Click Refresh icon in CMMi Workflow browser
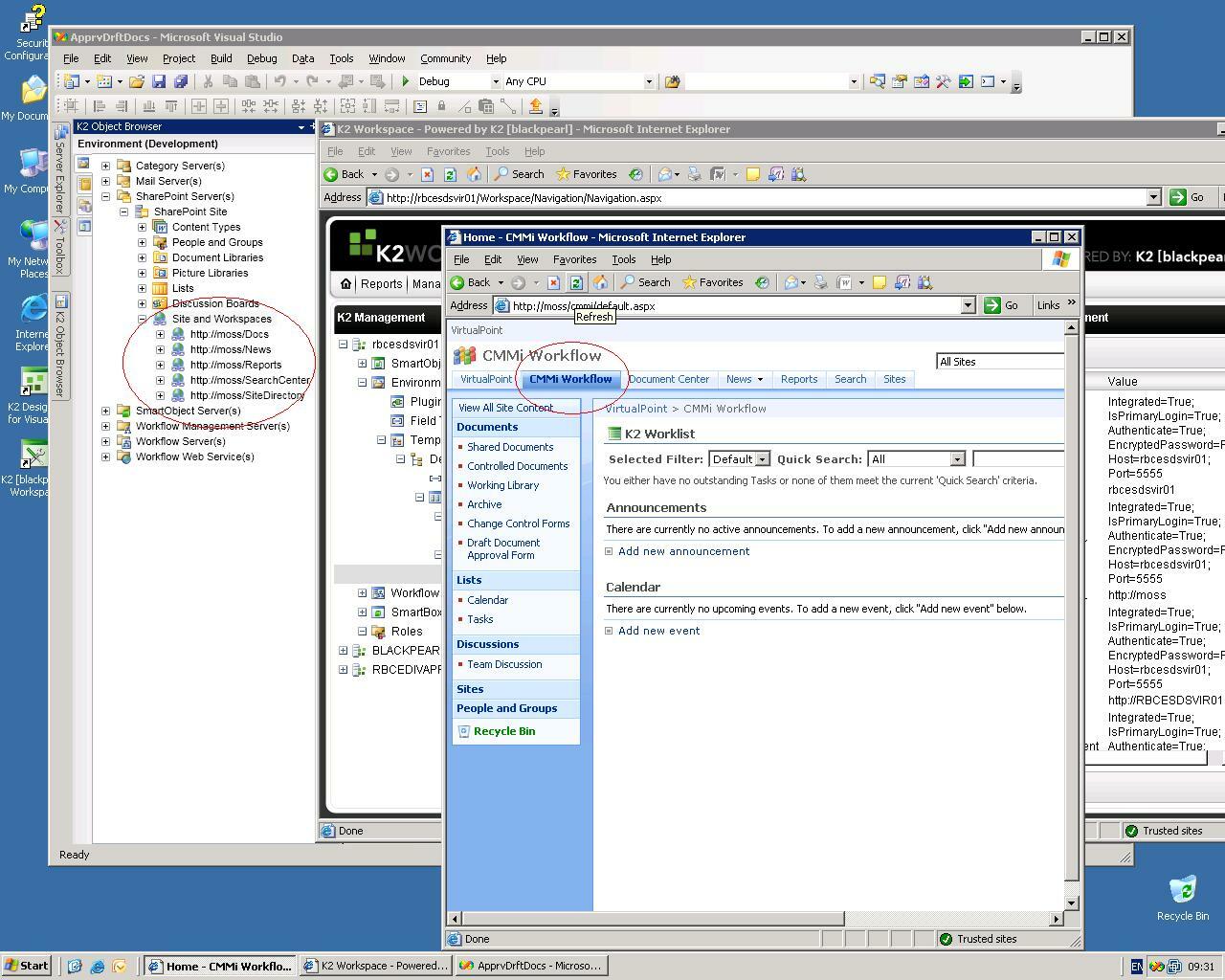This screenshot has width=1225, height=980. (x=575, y=282)
